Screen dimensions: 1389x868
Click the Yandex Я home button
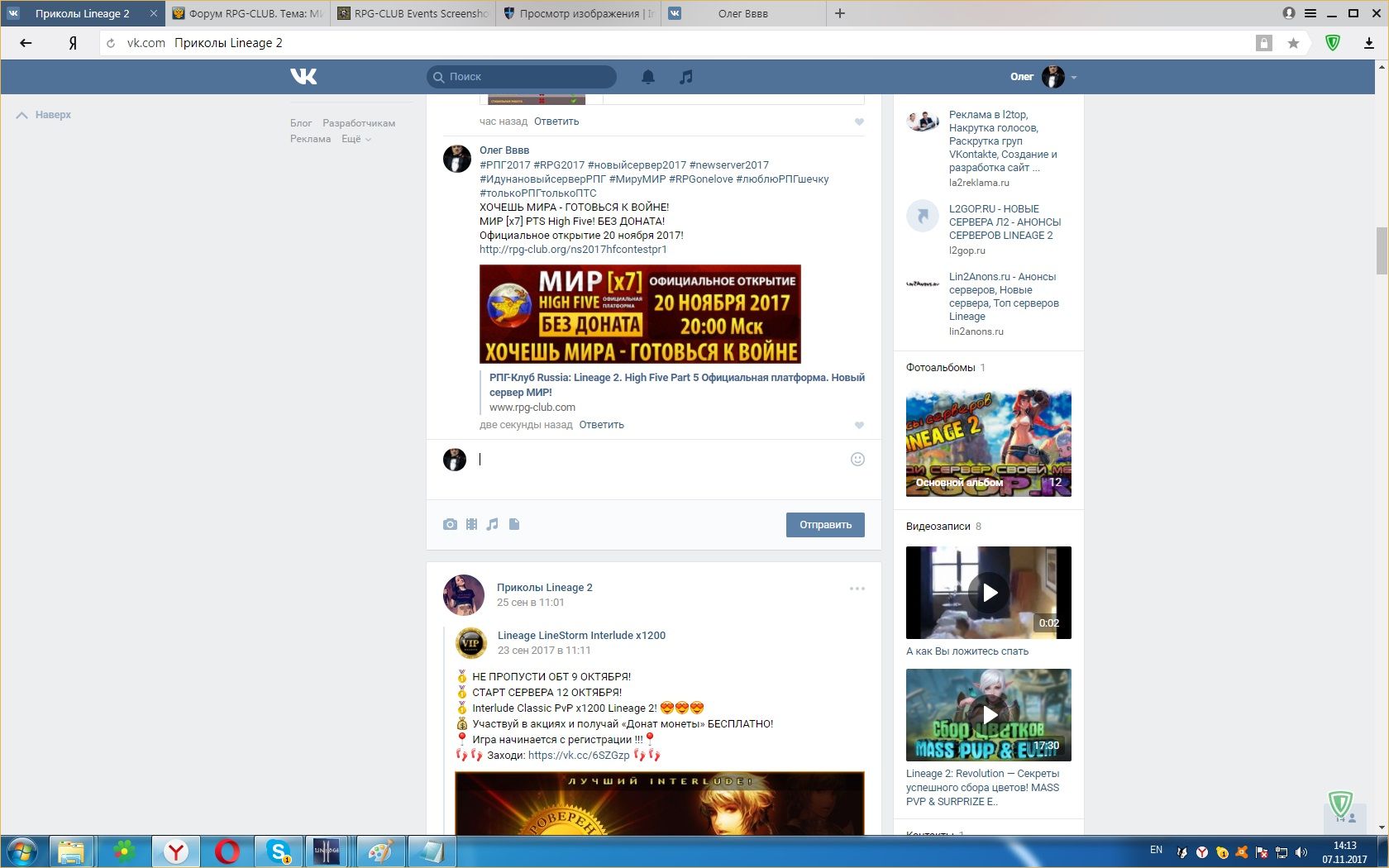click(x=73, y=43)
